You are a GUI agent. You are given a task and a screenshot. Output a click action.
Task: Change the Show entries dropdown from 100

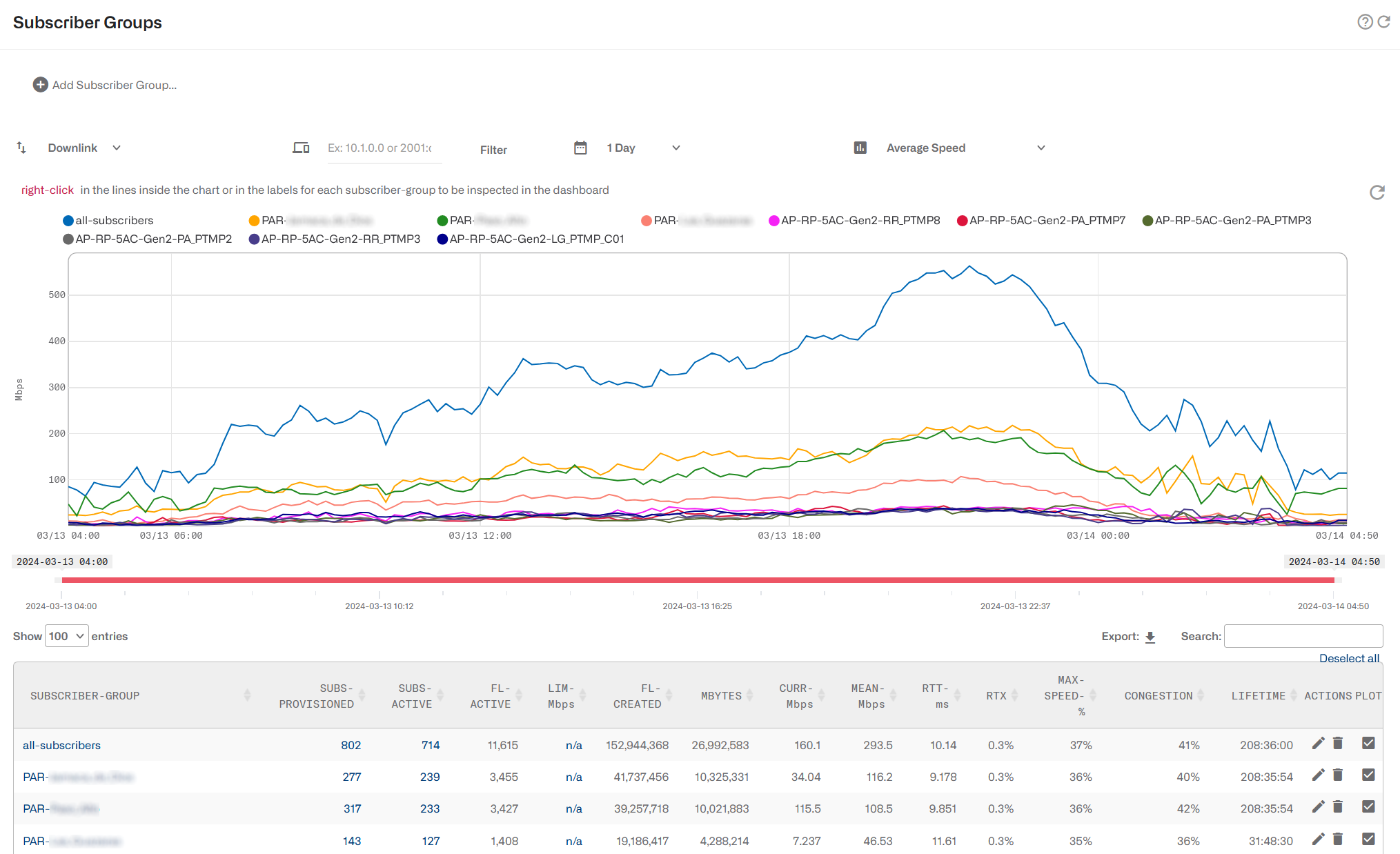[66, 635]
